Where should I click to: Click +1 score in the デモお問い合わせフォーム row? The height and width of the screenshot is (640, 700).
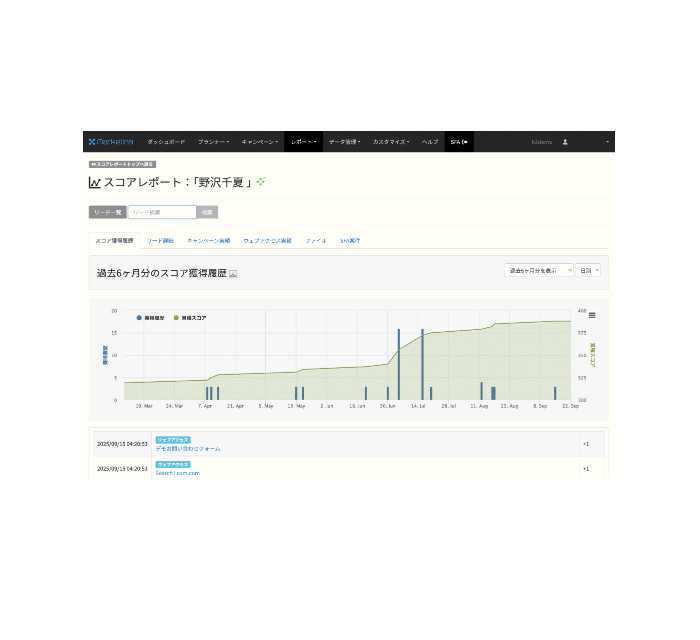586,444
